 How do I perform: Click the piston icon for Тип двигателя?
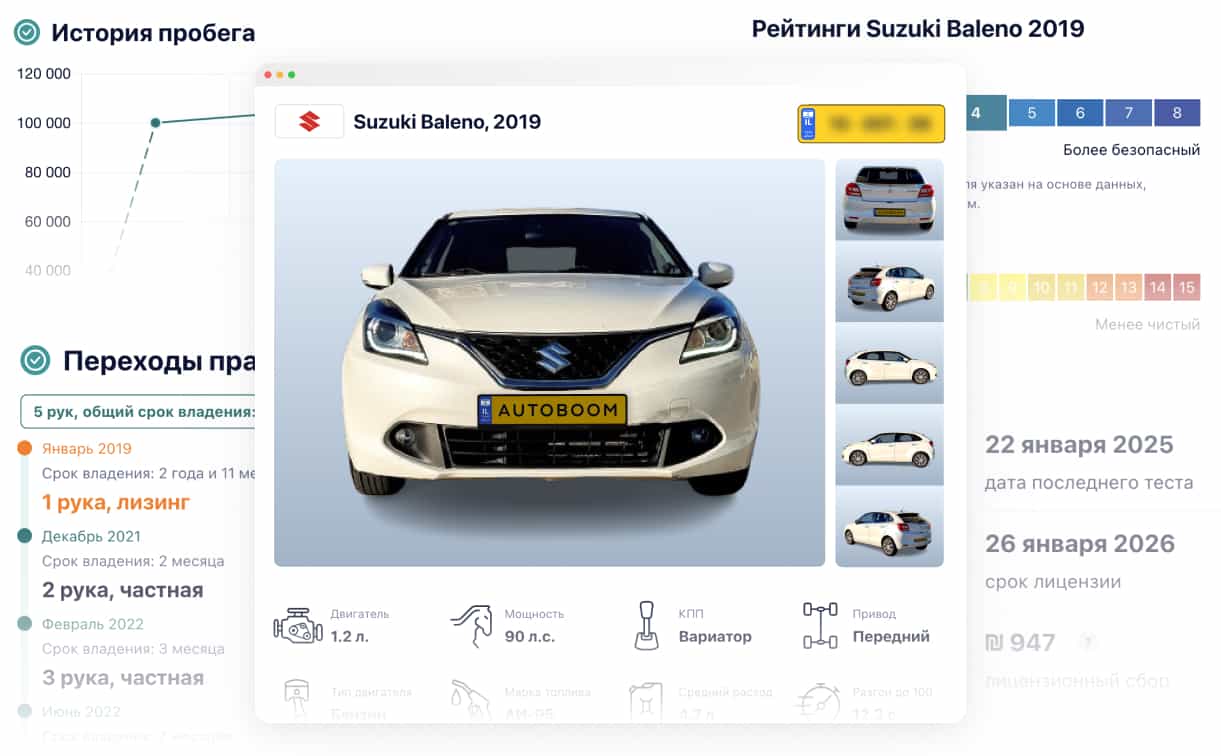tap(297, 700)
